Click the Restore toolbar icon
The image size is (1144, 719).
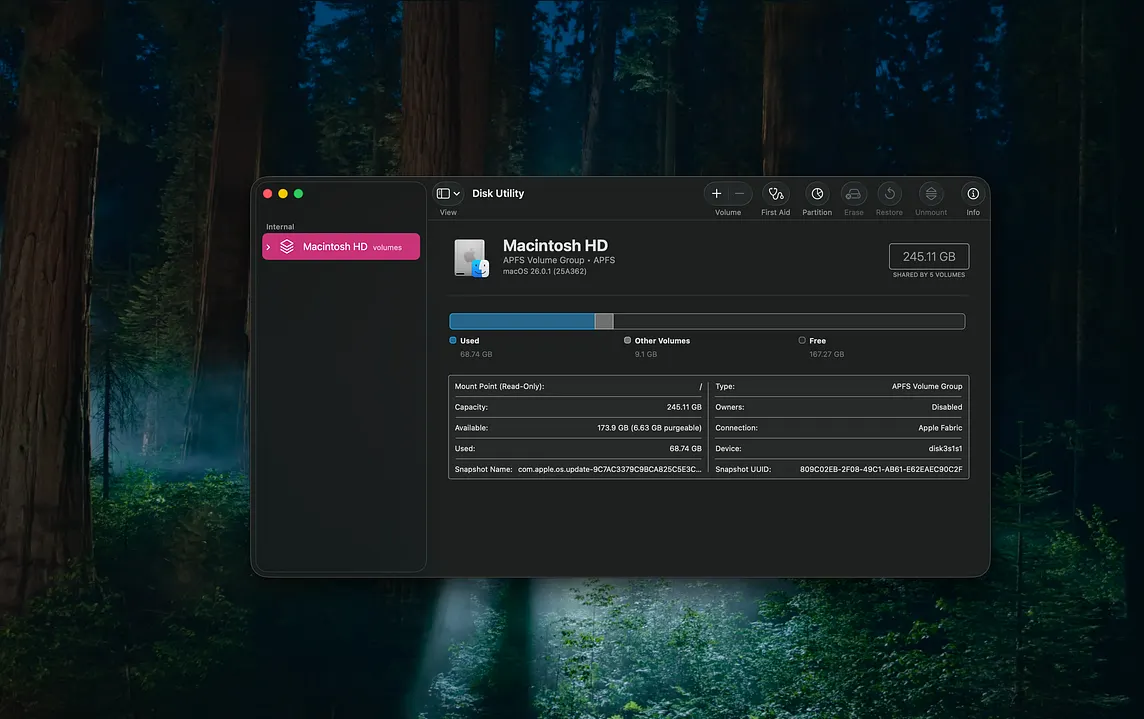coord(889,193)
